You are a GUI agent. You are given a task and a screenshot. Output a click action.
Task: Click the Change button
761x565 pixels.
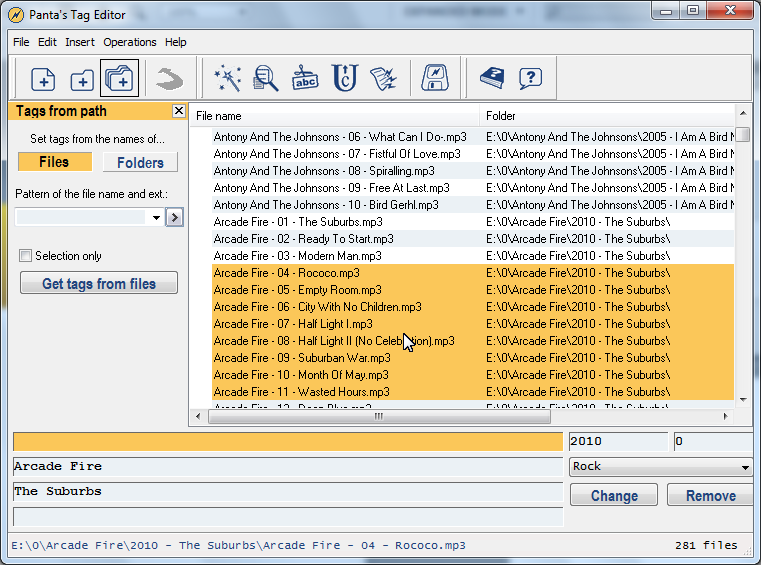tap(614, 495)
